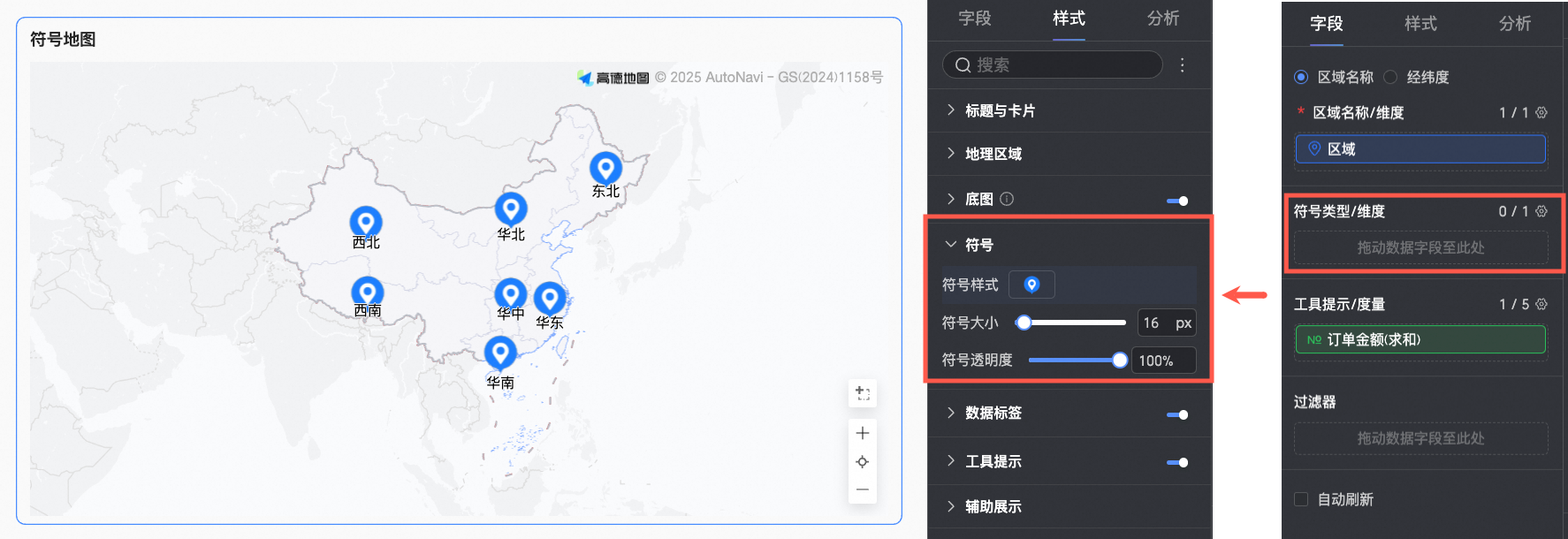Image resolution: width=1568 pixels, height=539 pixels.
Task: Select the 区域名称 radio button
Action: click(1301, 77)
